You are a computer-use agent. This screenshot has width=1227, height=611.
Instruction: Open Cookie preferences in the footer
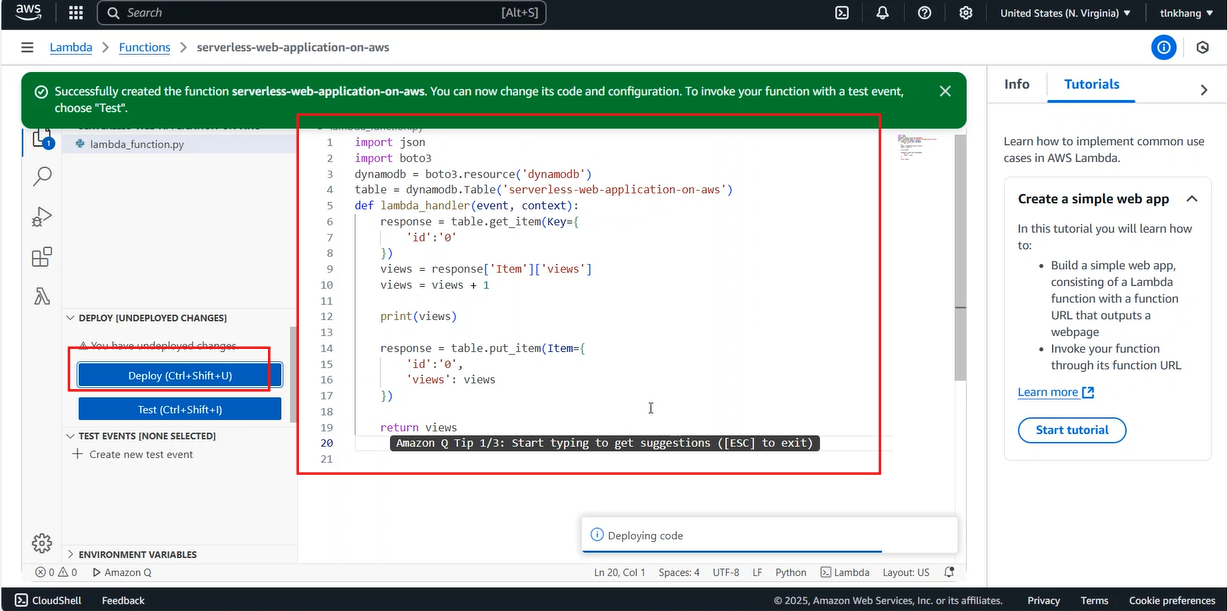point(1172,600)
